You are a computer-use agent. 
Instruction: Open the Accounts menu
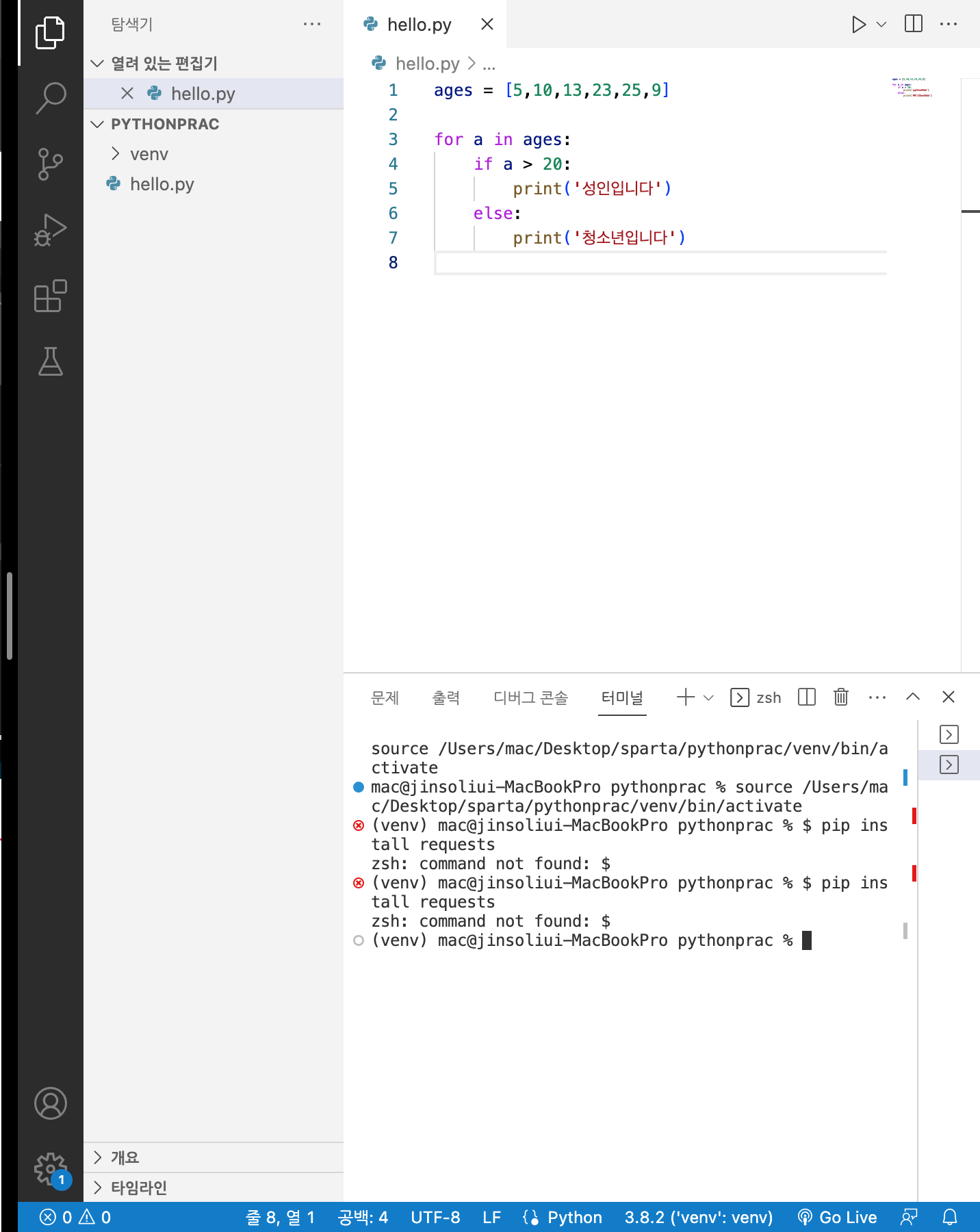pos(50,1103)
